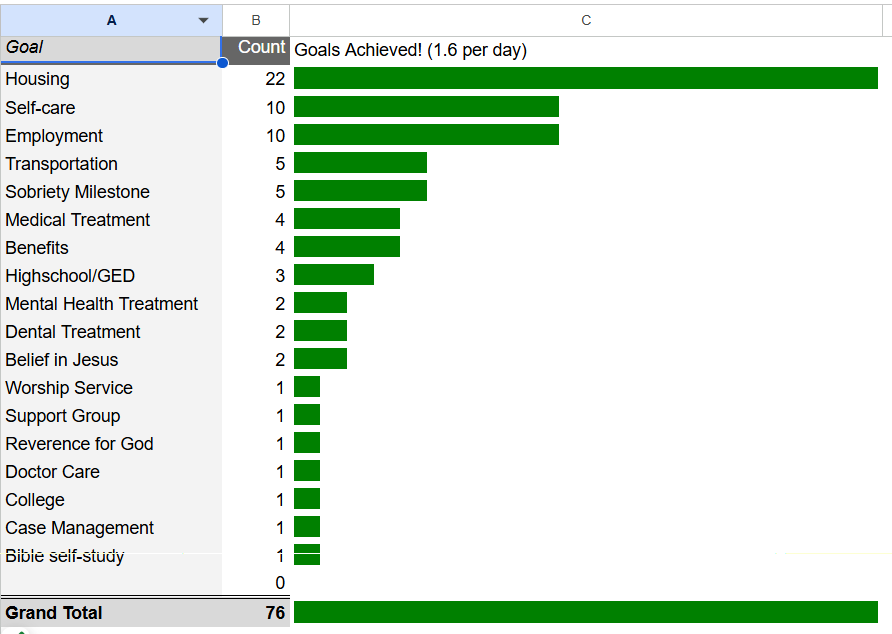Select the 'Grand Total' cell
The image size is (892, 634).
pos(111,612)
